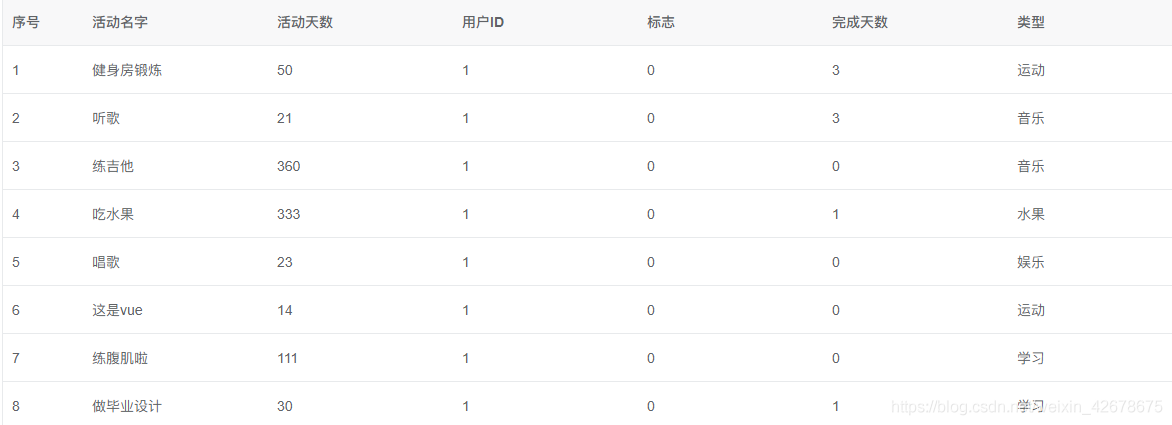The width and height of the screenshot is (1172, 425).
Task: Click the 360 activity days value
Action: (x=288, y=166)
